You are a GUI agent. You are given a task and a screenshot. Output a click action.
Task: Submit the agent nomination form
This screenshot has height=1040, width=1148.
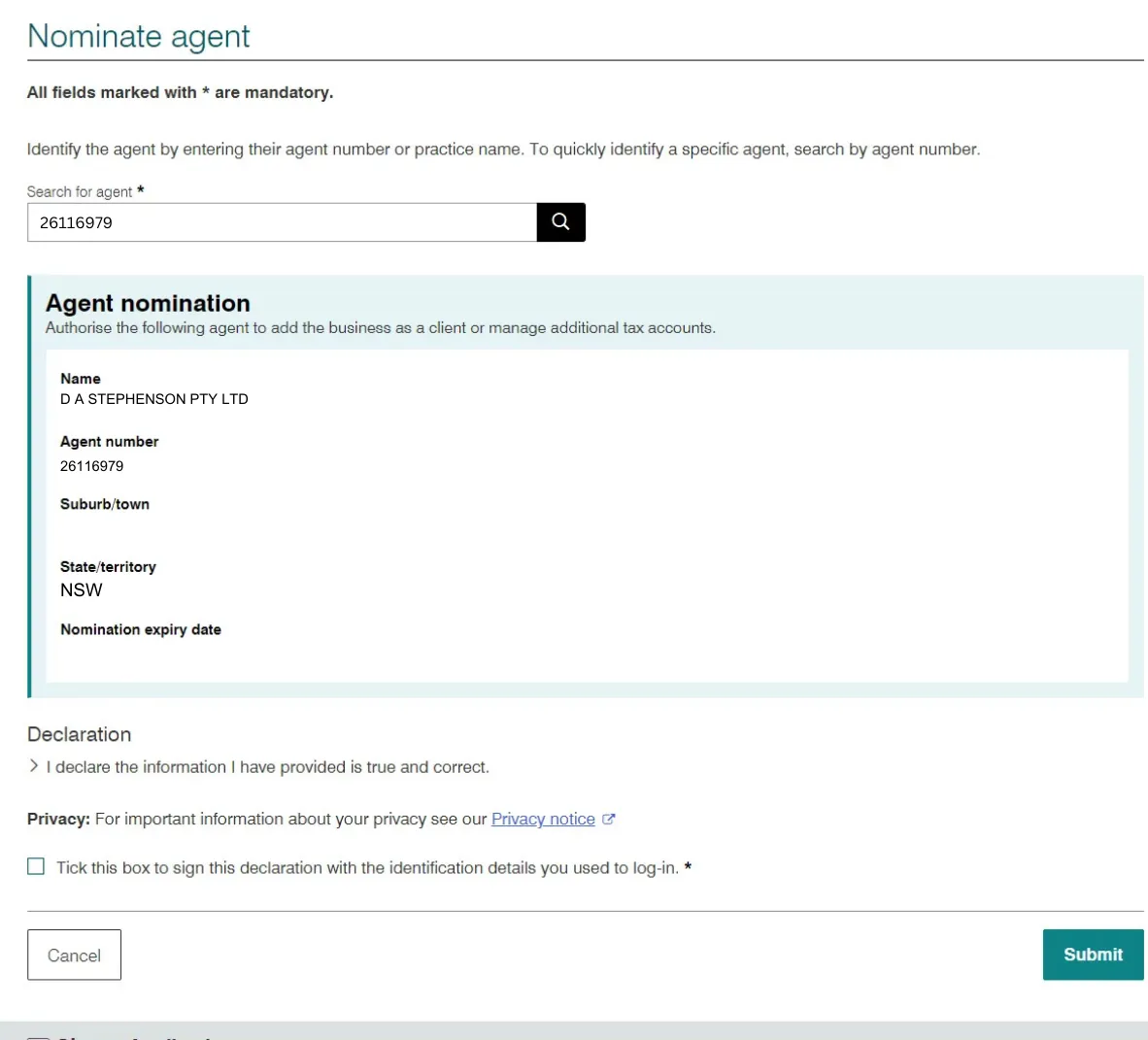(x=1093, y=955)
